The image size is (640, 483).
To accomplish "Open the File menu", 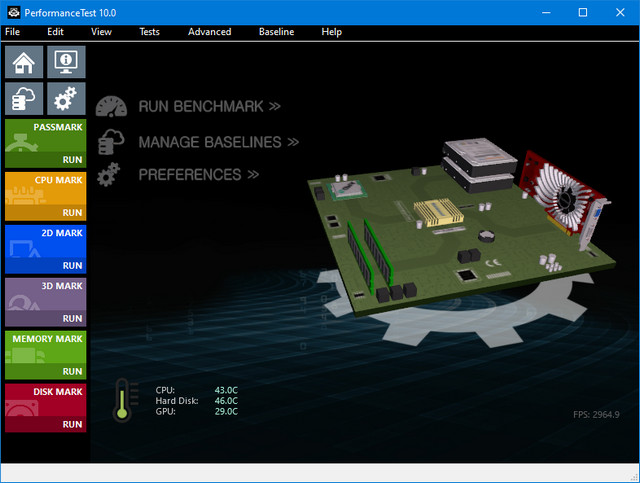I will tap(12, 32).
